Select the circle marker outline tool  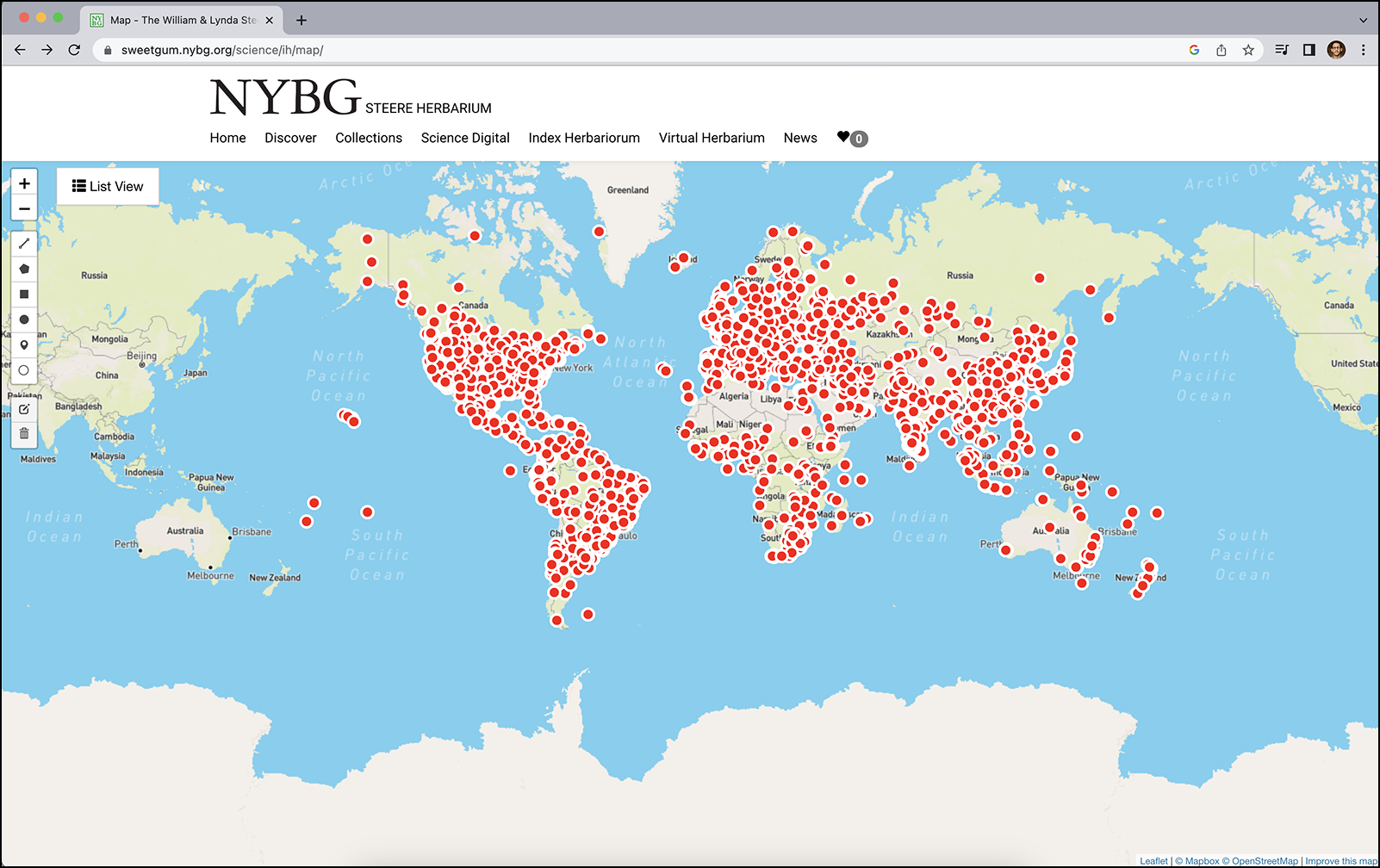(24, 370)
